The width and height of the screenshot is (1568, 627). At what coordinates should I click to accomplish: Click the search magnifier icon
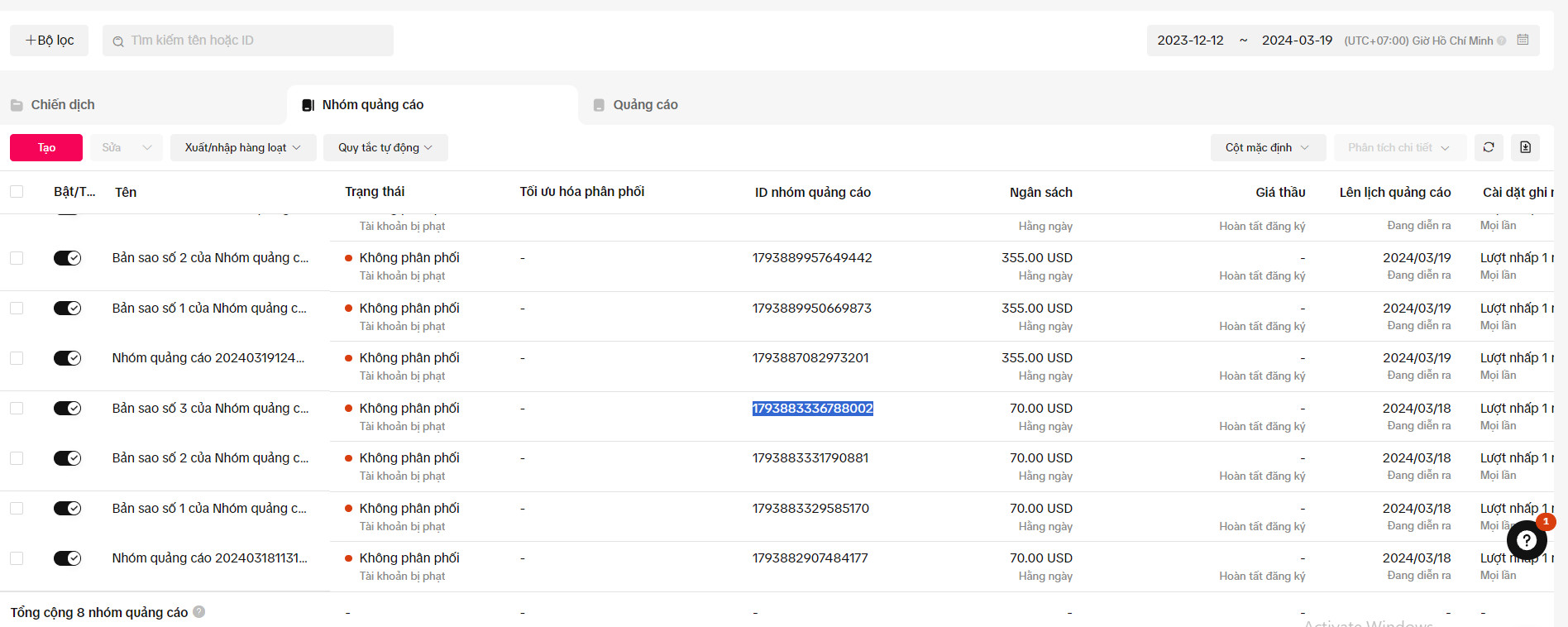pyautogui.click(x=118, y=41)
